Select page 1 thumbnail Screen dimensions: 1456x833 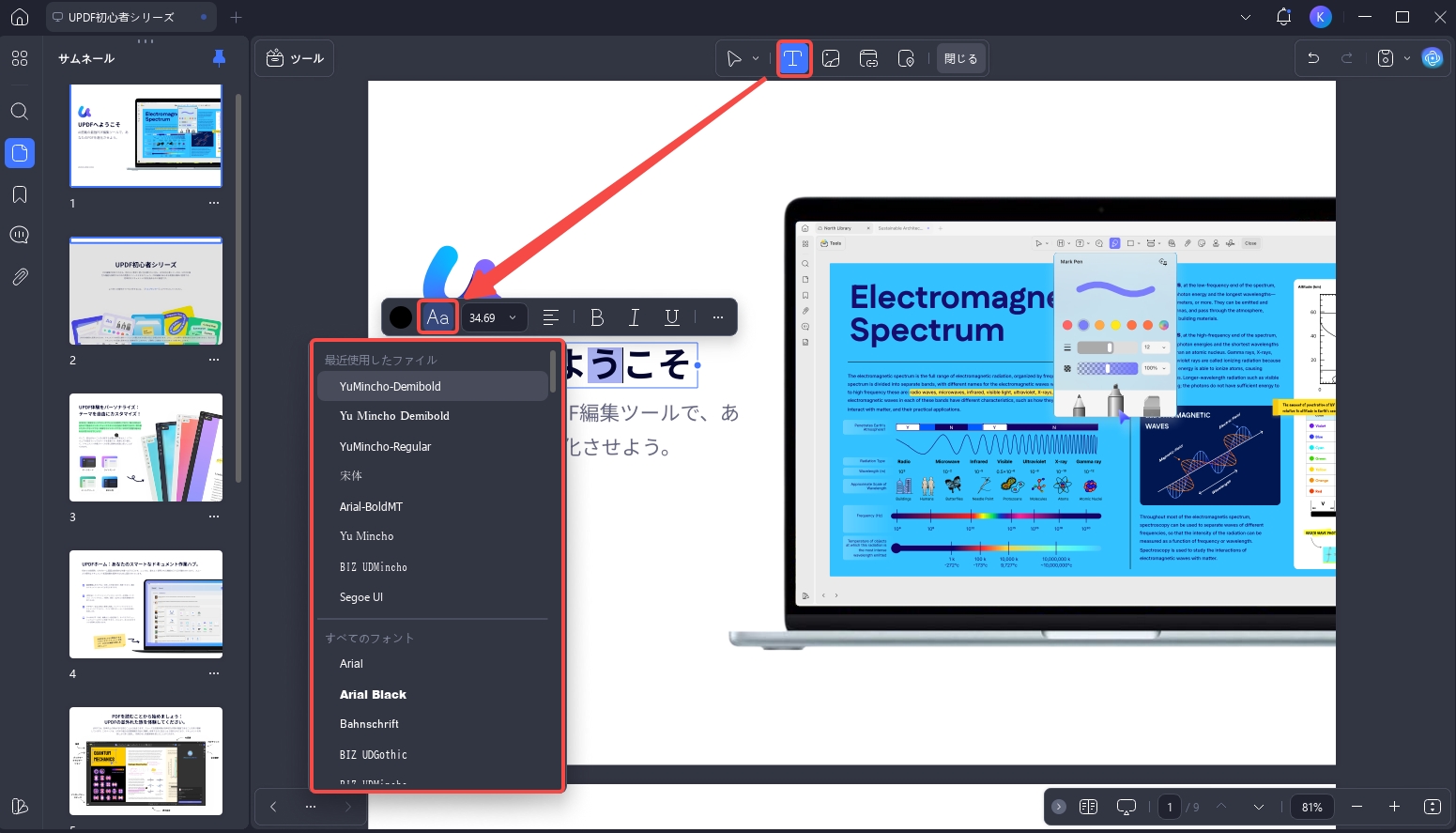click(146, 136)
